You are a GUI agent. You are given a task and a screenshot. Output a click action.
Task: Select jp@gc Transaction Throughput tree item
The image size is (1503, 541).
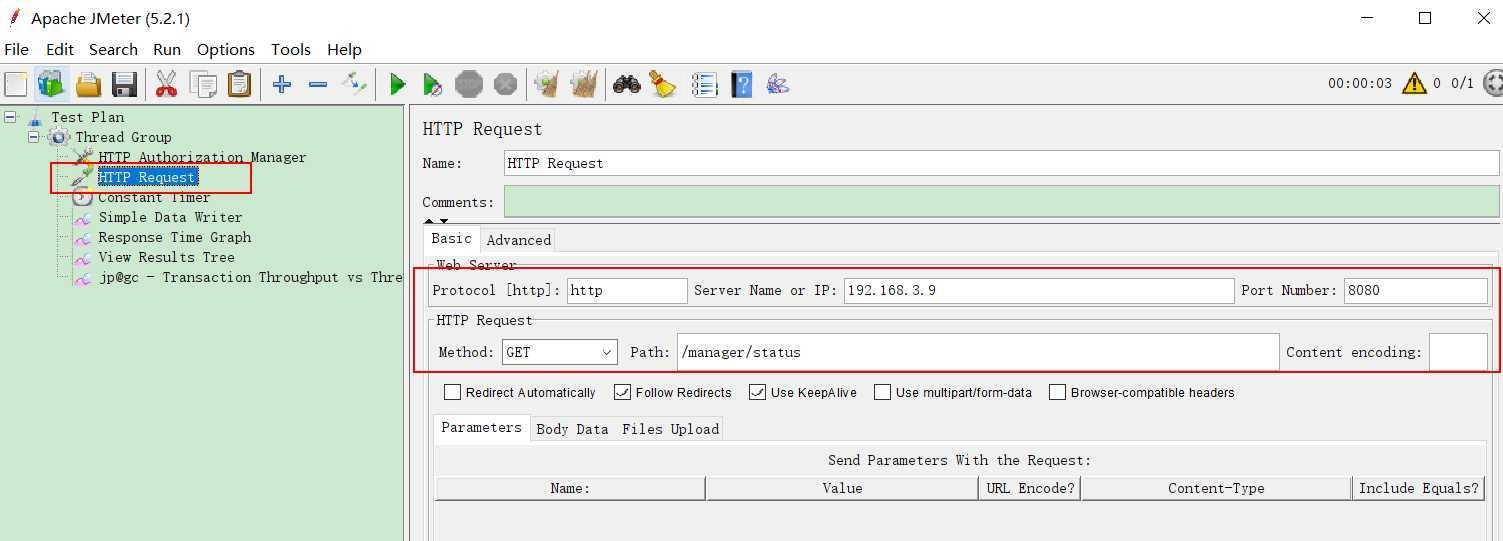point(250,277)
